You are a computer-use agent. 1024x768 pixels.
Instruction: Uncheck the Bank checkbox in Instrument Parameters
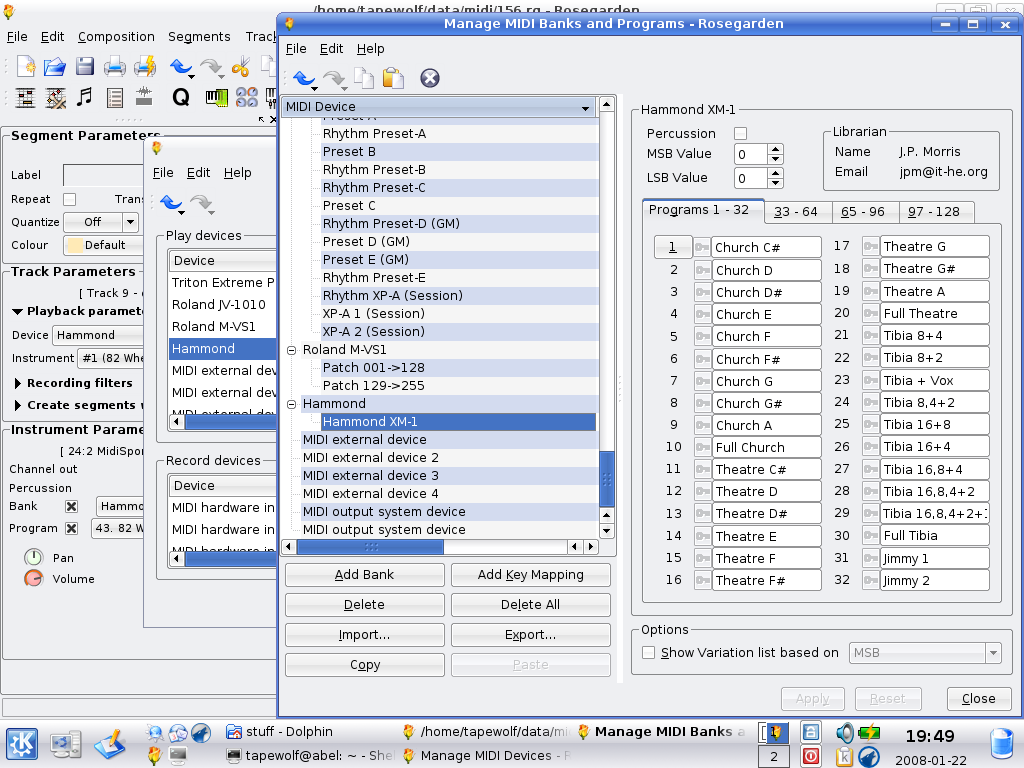click(x=71, y=506)
